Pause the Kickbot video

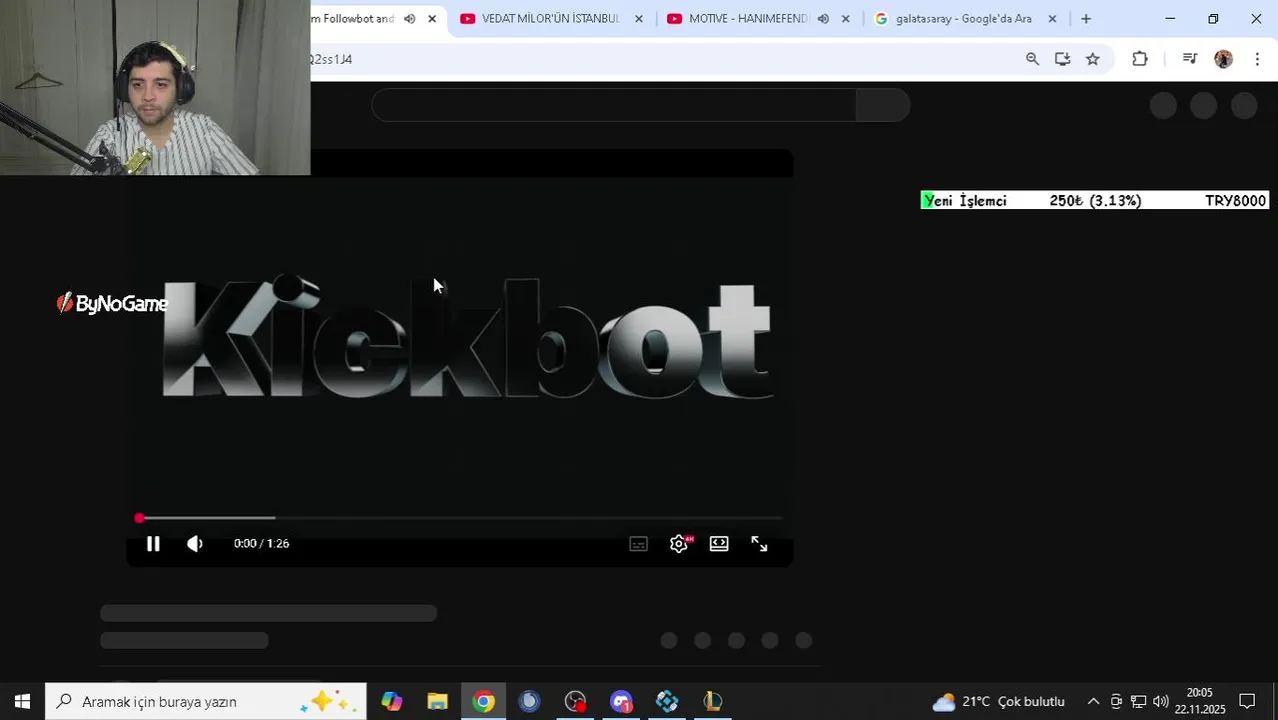click(x=153, y=544)
